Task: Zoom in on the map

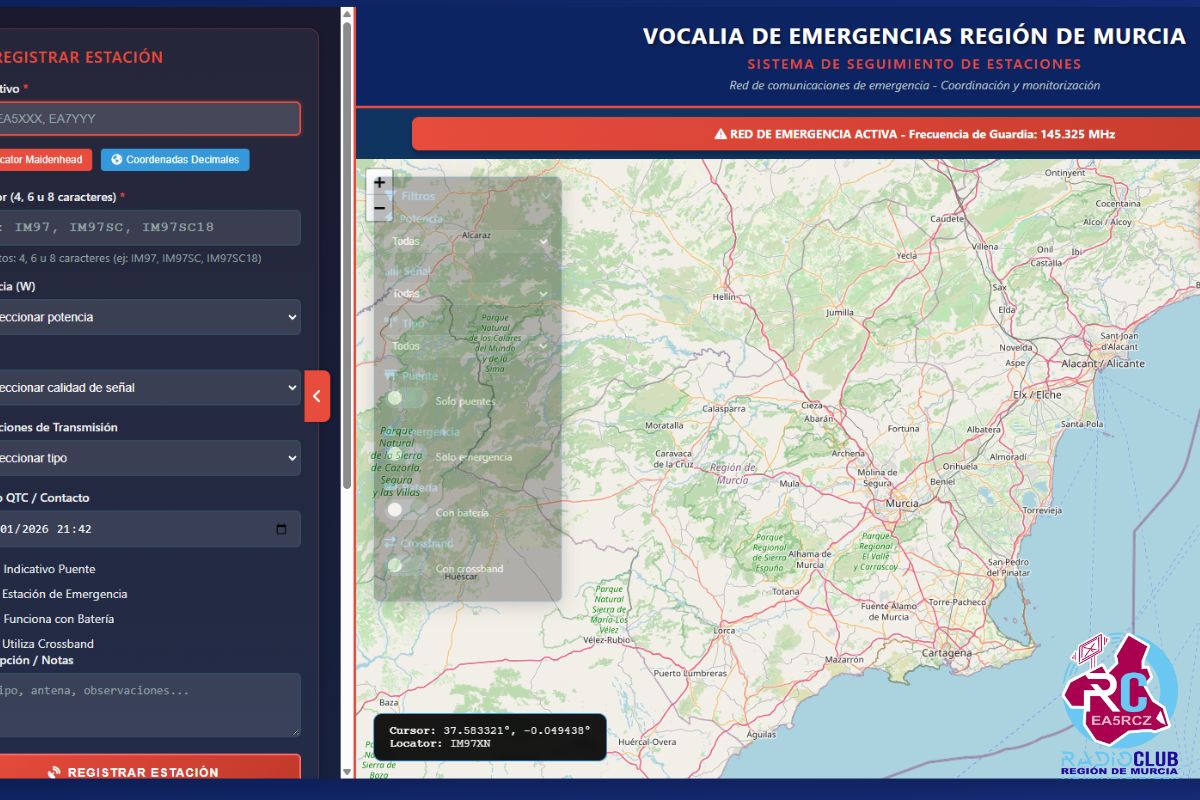Action: point(380,183)
